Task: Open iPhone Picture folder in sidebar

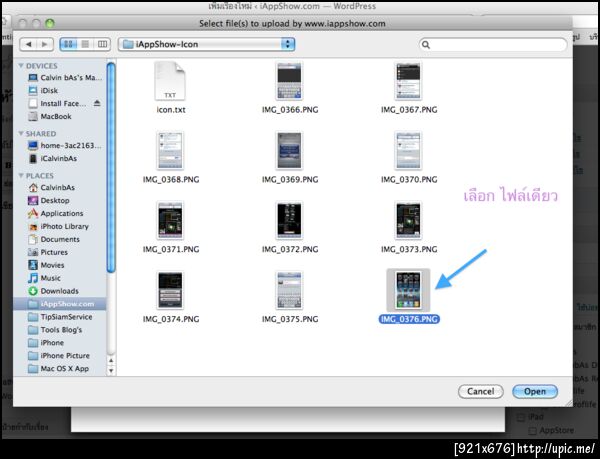Action: pos(59,356)
